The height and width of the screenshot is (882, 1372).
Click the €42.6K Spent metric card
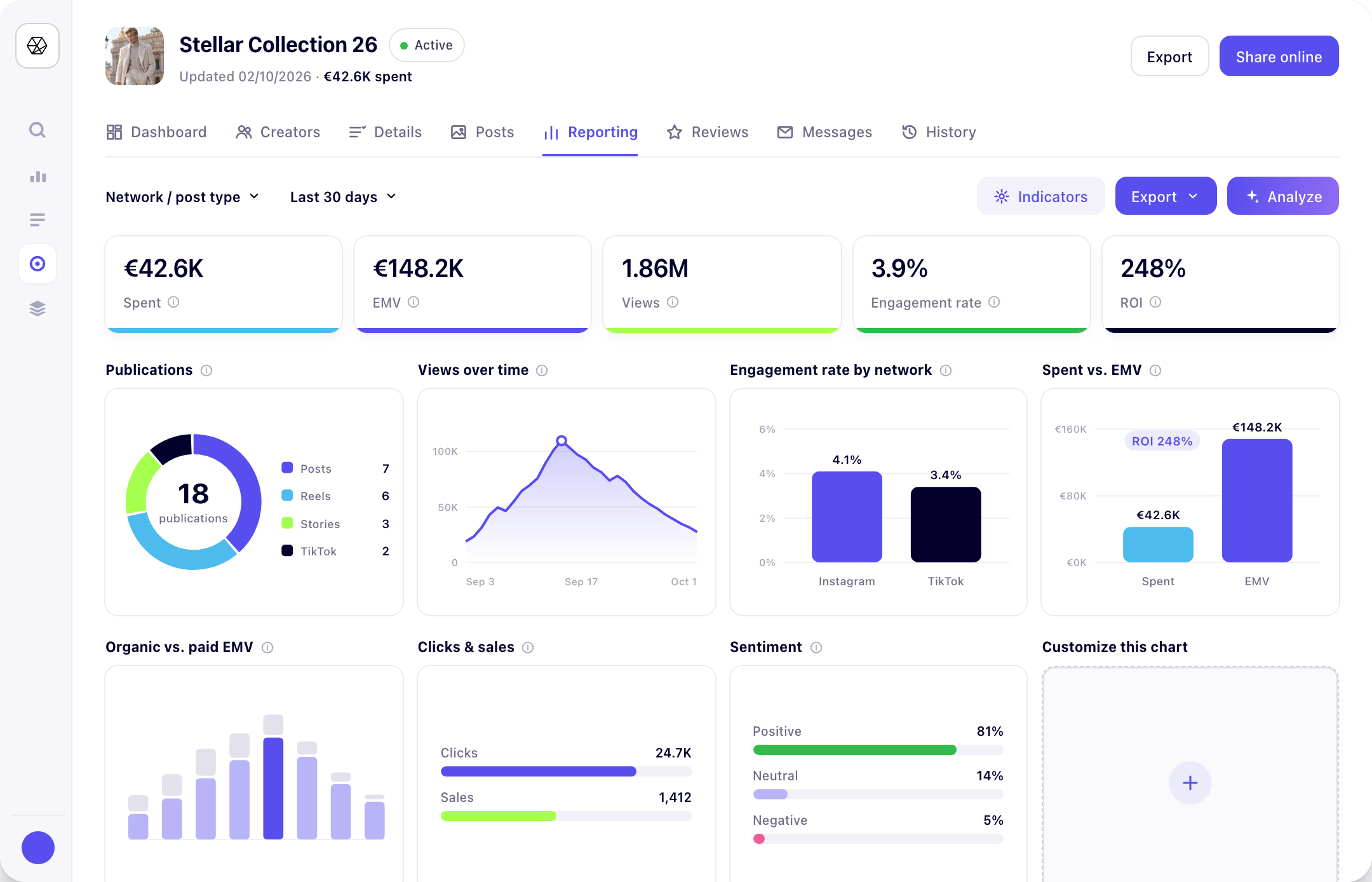click(224, 284)
